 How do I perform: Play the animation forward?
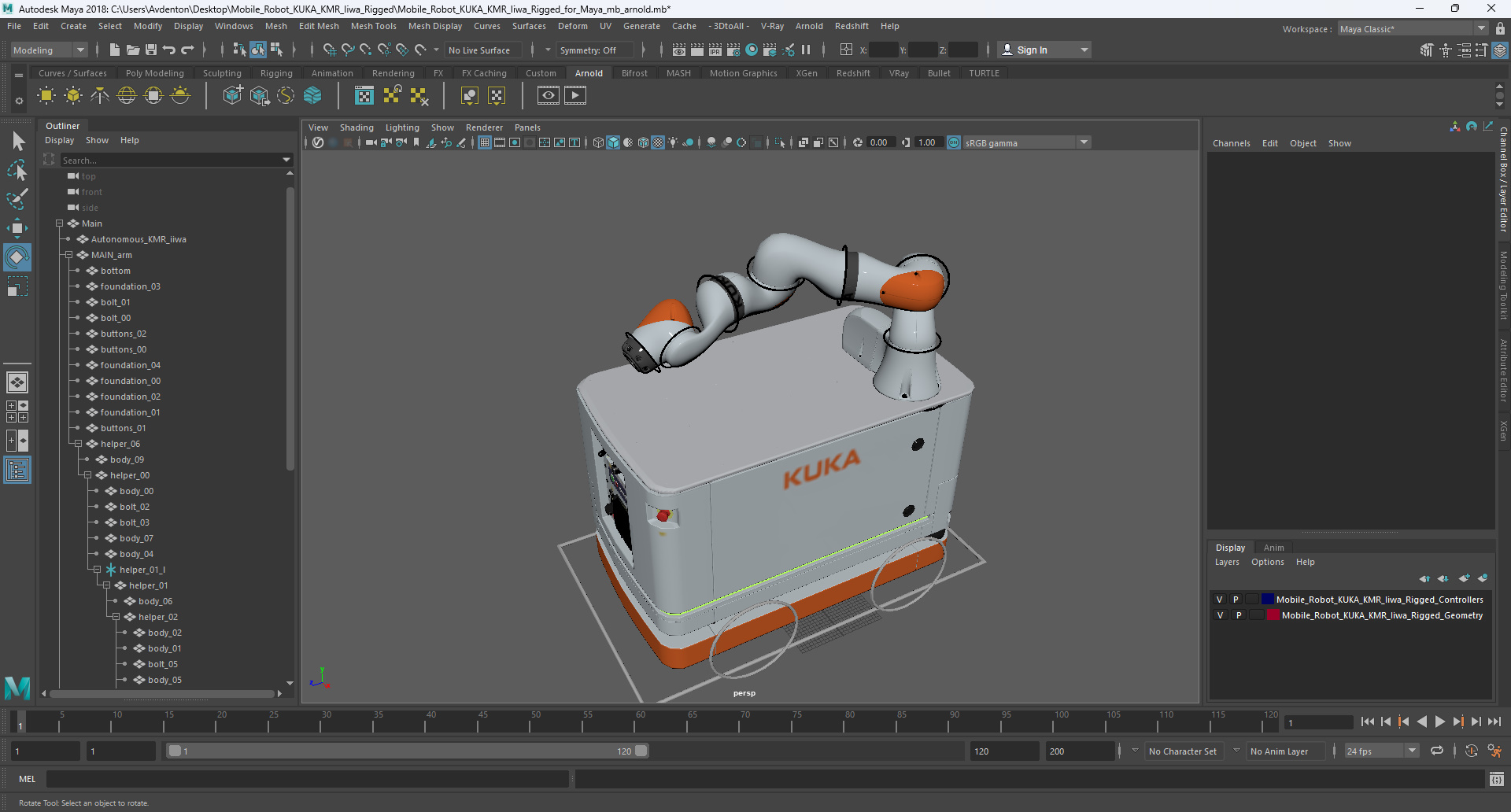point(1439,722)
